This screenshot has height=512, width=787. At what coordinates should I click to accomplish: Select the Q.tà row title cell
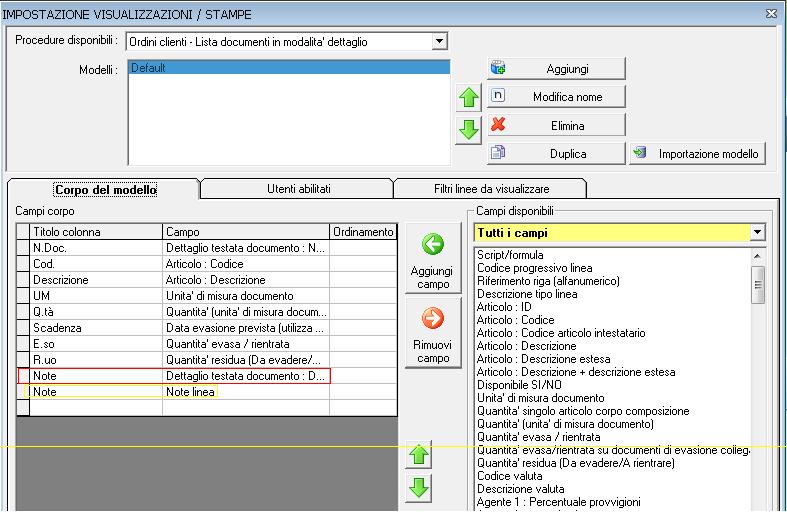pos(96,312)
